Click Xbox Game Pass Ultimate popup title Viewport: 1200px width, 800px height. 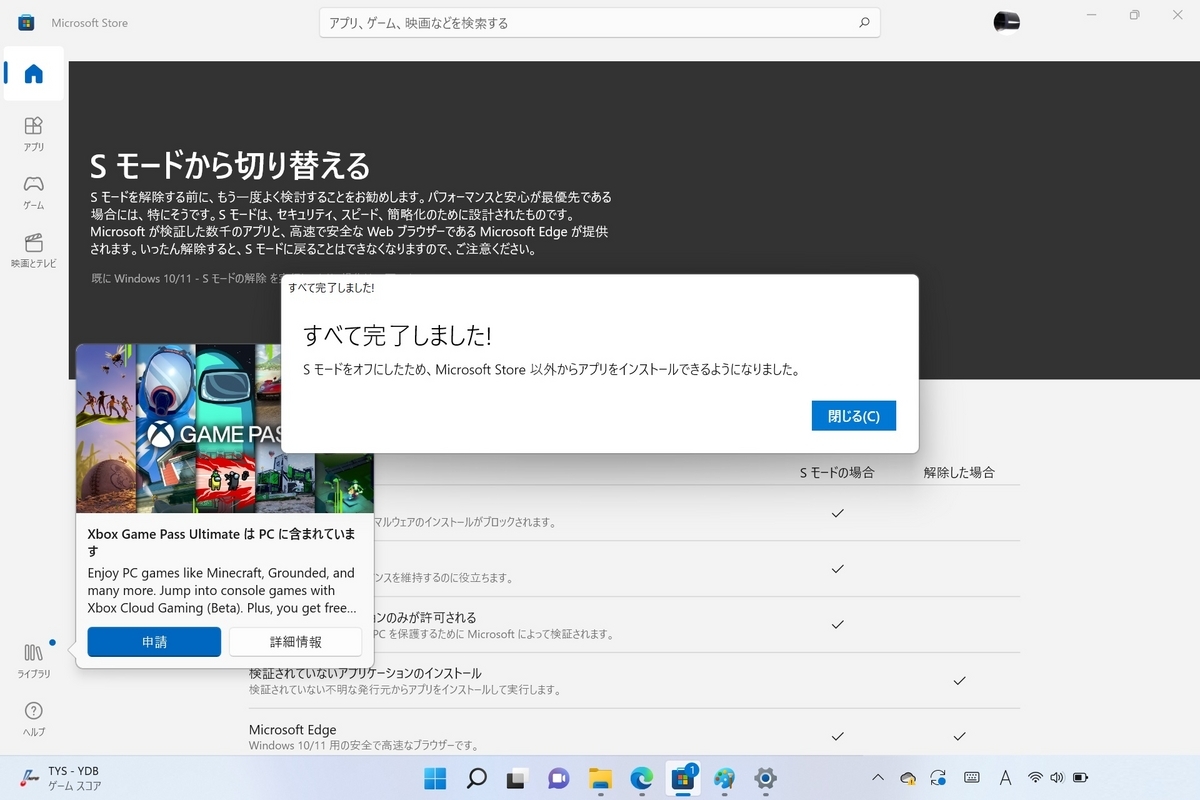tap(222, 543)
